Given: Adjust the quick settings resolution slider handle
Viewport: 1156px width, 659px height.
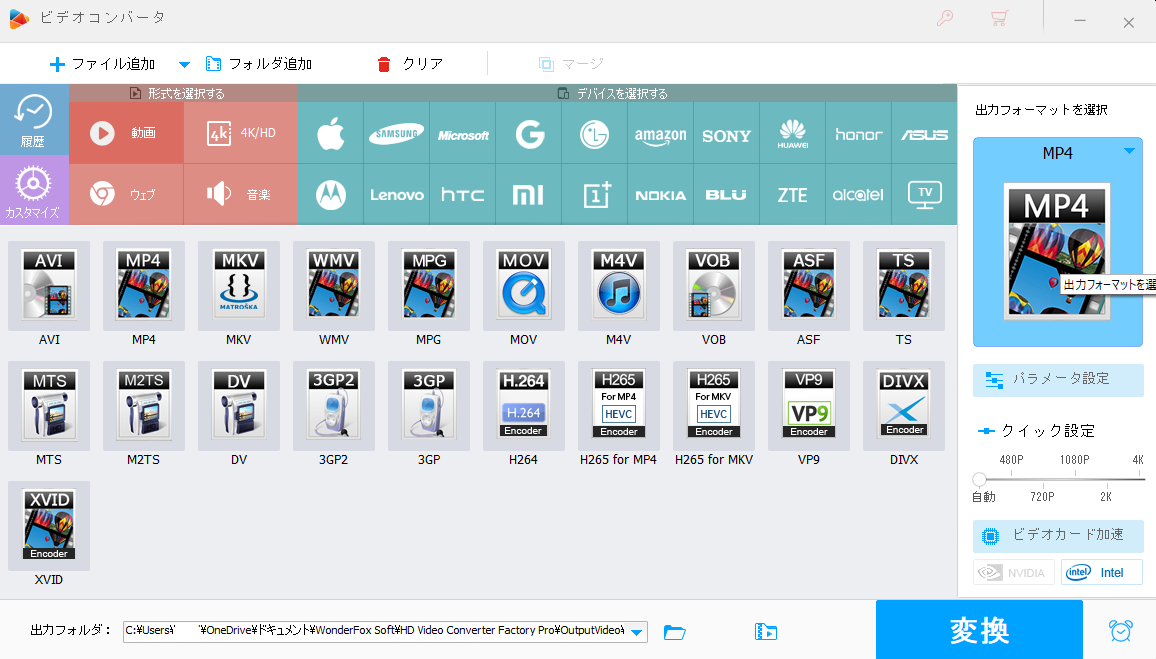Looking at the screenshot, I should click(979, 480).
